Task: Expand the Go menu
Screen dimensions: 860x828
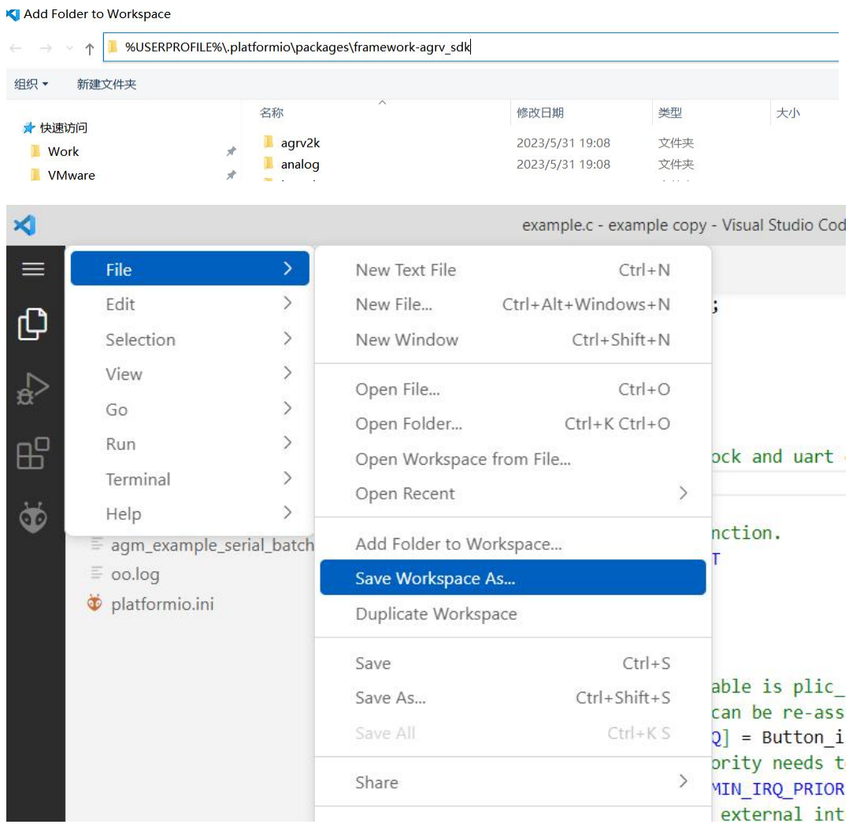Action: tap(190, 409)
